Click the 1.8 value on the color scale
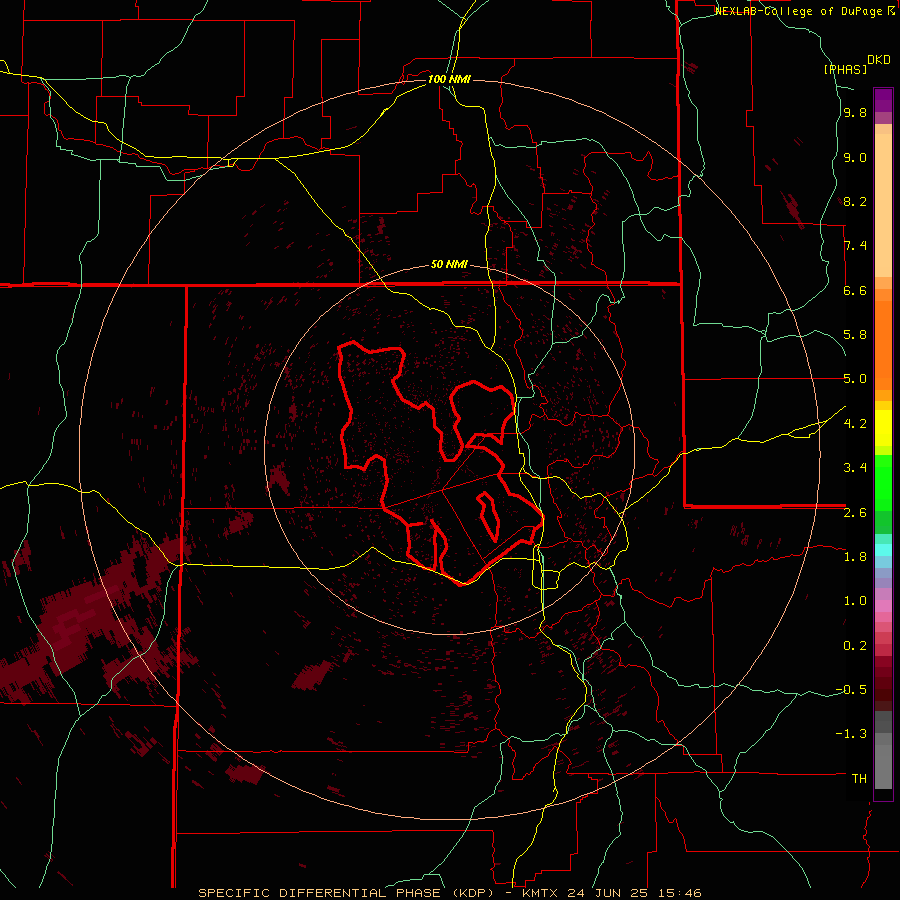Image resolution: width=900 pixels, height=900 pixels. (855, 557)
